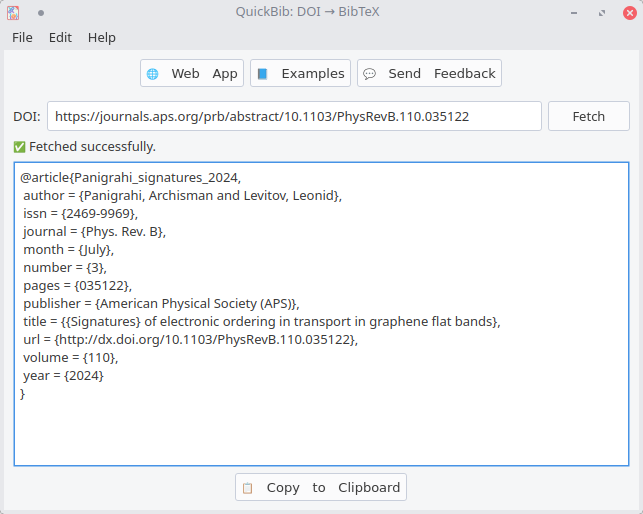Screen dimensions: 643x514
Task: Open the File menu
Action: point(22,38)
